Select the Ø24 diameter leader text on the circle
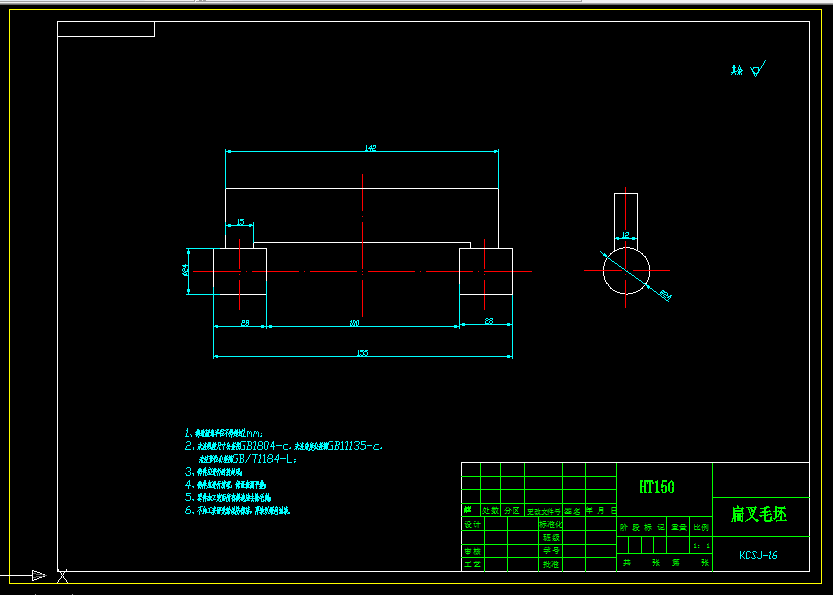 pos(665,295)
